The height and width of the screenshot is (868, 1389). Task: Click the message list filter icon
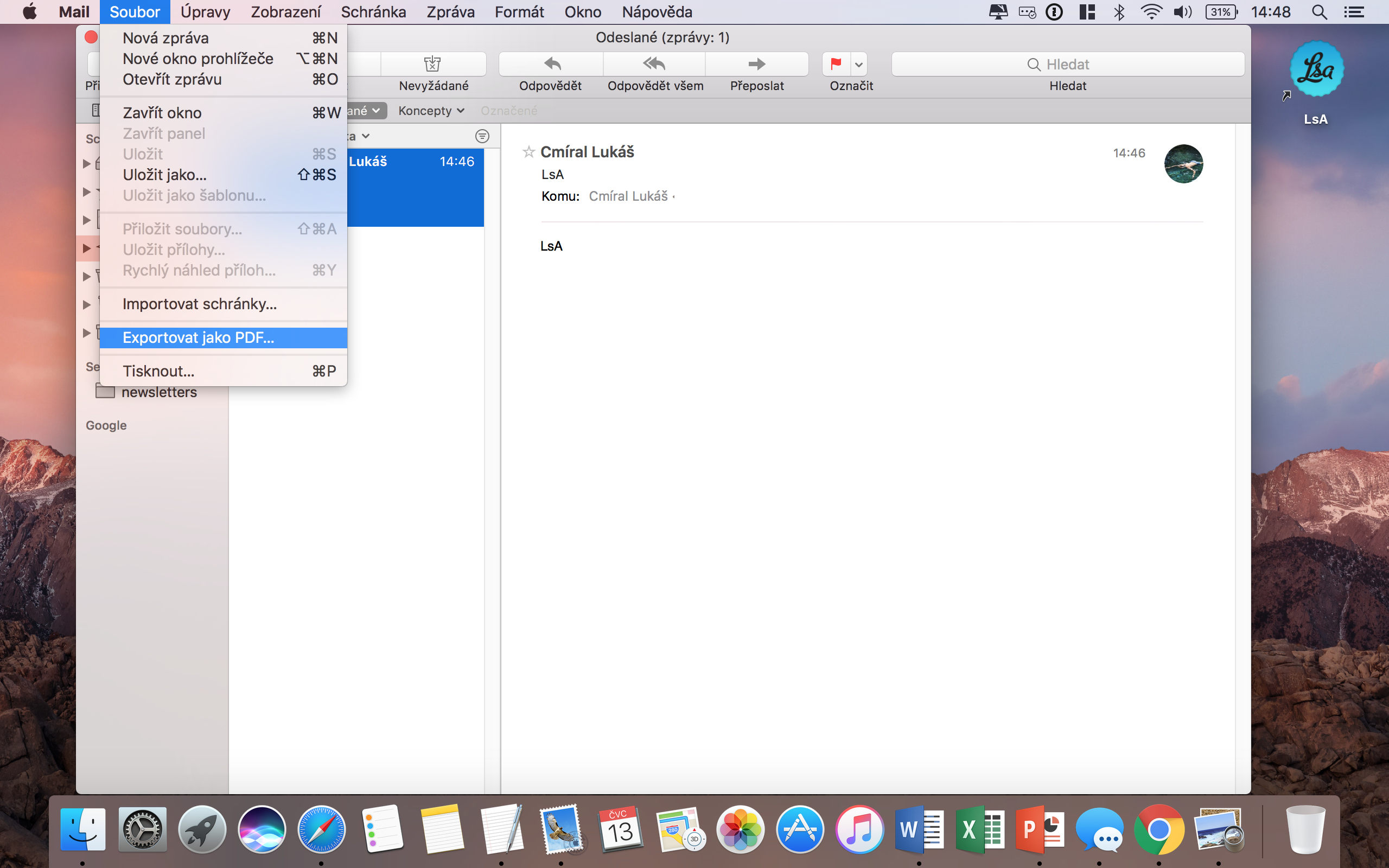click(x=482, y=136)
